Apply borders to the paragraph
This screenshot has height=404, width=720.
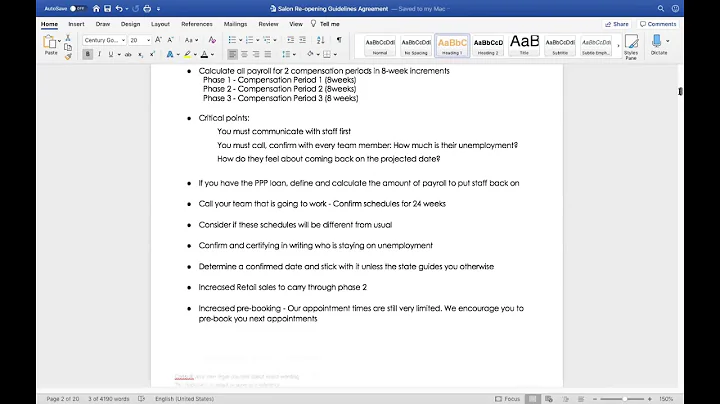tap(327, 54)
